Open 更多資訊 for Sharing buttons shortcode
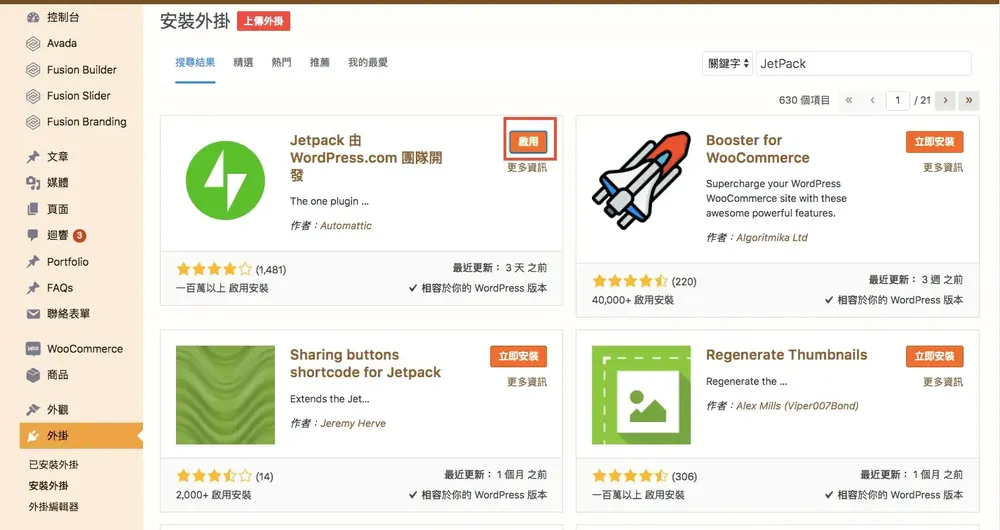 point(527,382)
